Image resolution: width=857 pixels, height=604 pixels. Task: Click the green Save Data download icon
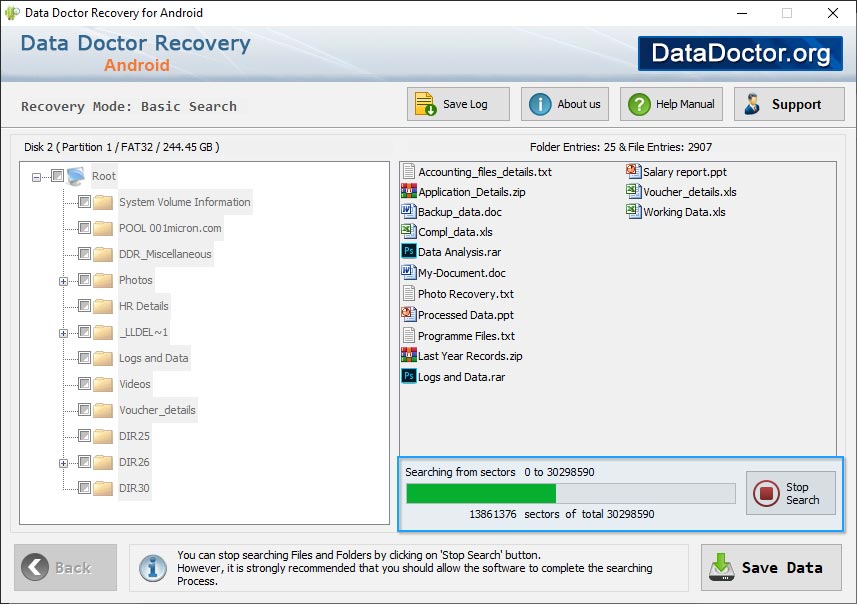click(x=721, y=567)
